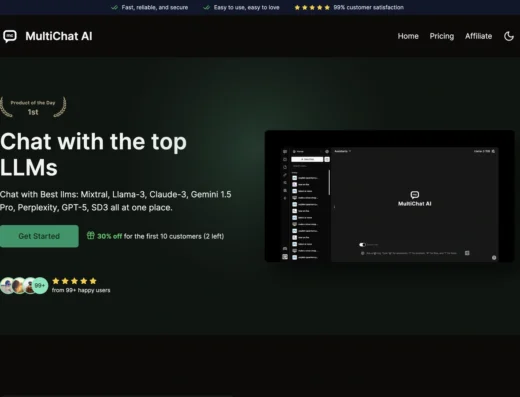Open the Affiliate nav link
Screen dimensions: 520x397
coord(478,36)
